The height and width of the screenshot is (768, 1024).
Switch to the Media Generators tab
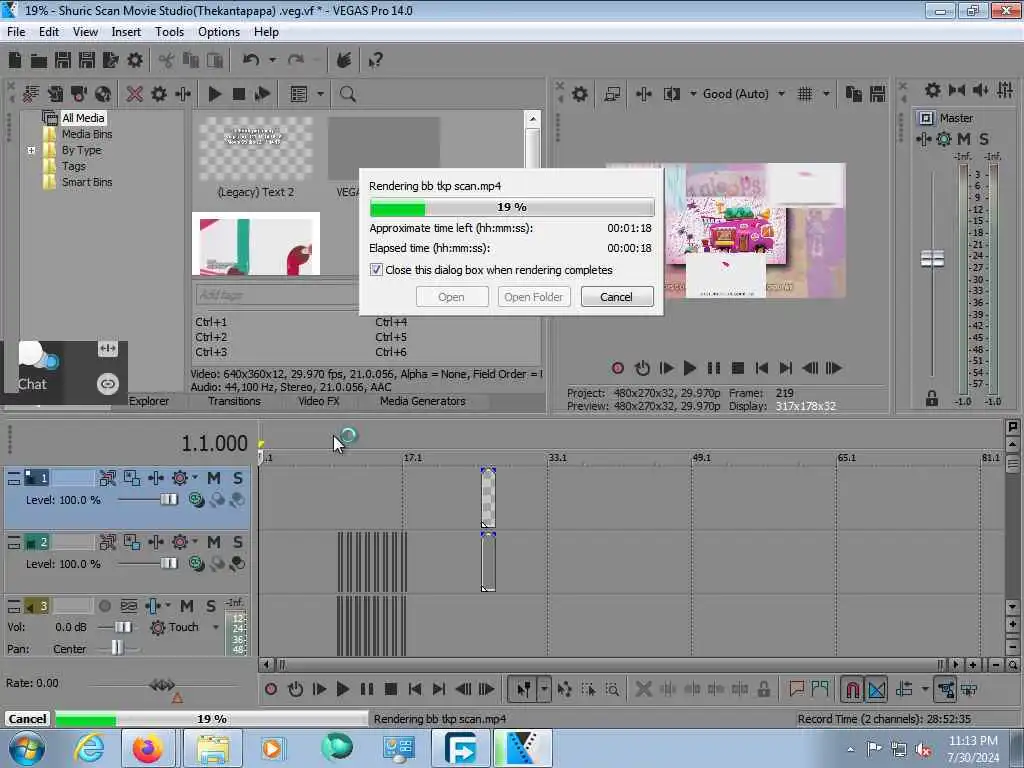(x=423, y=401)
